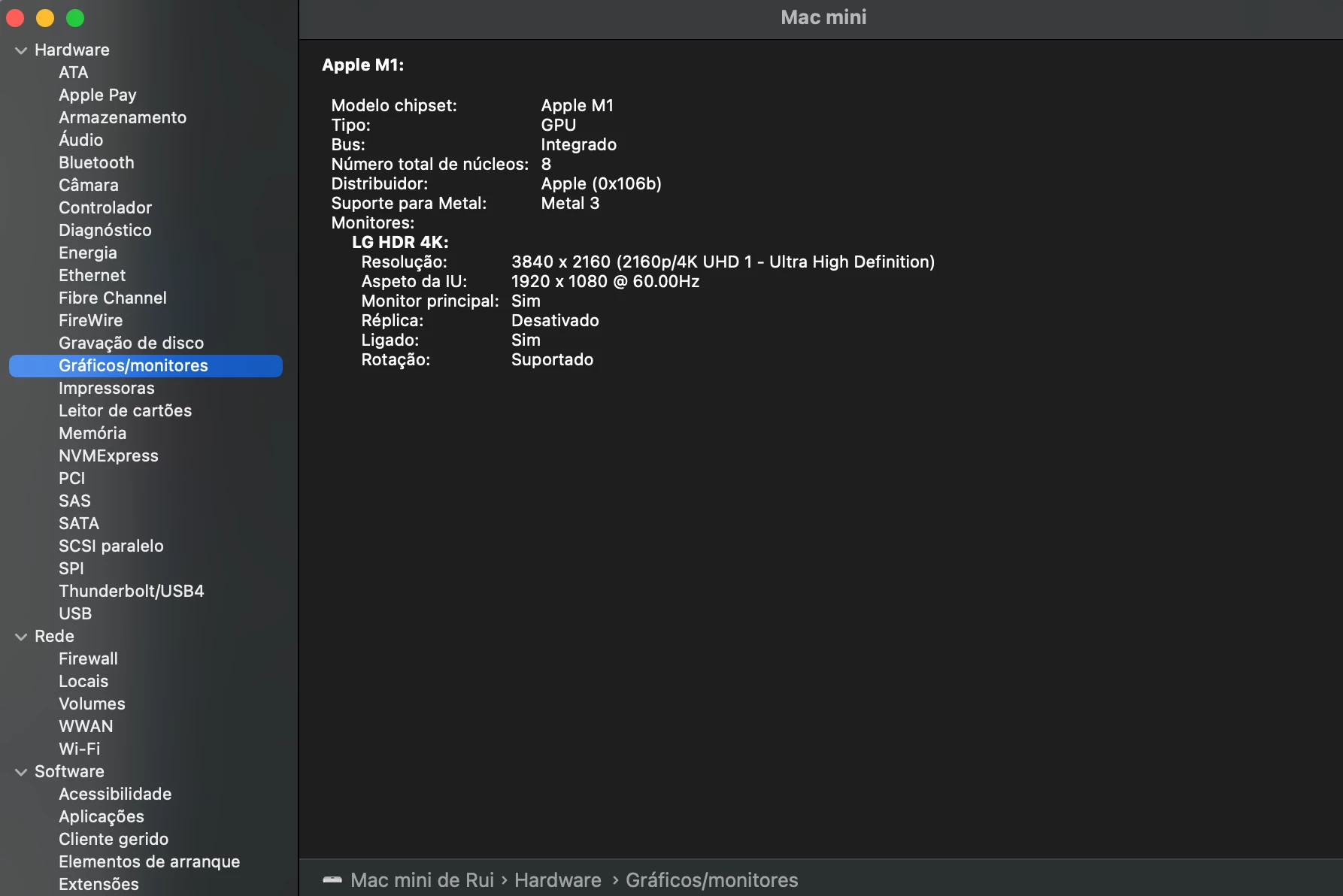Screen dimensions: 1343x896
Task: Open Gravação de disco entry
Action: [132, 344]
